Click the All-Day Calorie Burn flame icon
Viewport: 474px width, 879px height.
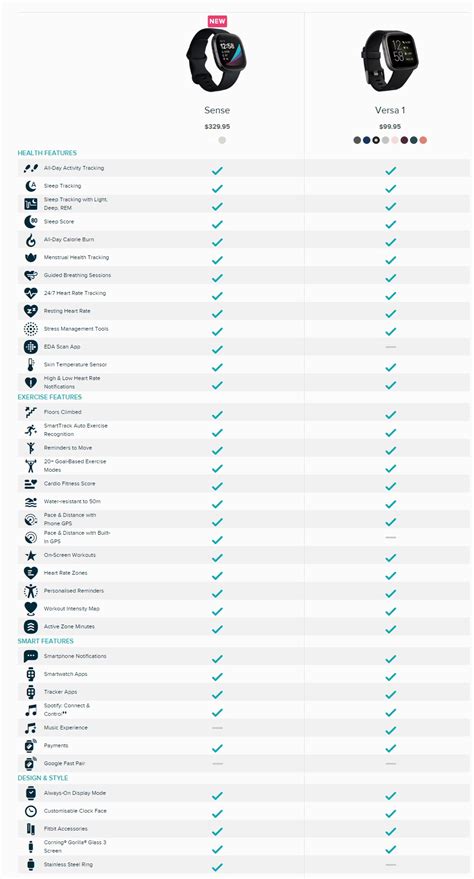point(30,240)
